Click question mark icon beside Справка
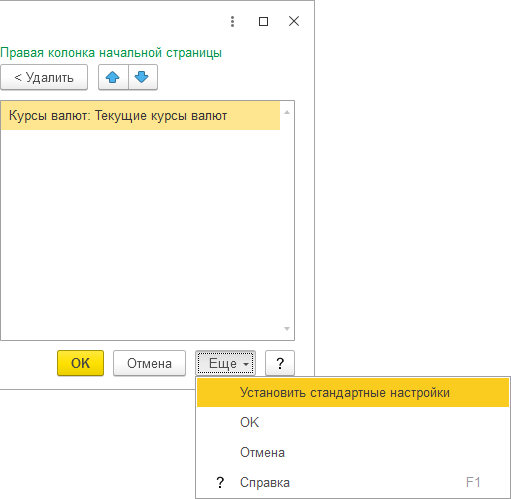Viewport: 511px width, 499px height. coord(220,482)
